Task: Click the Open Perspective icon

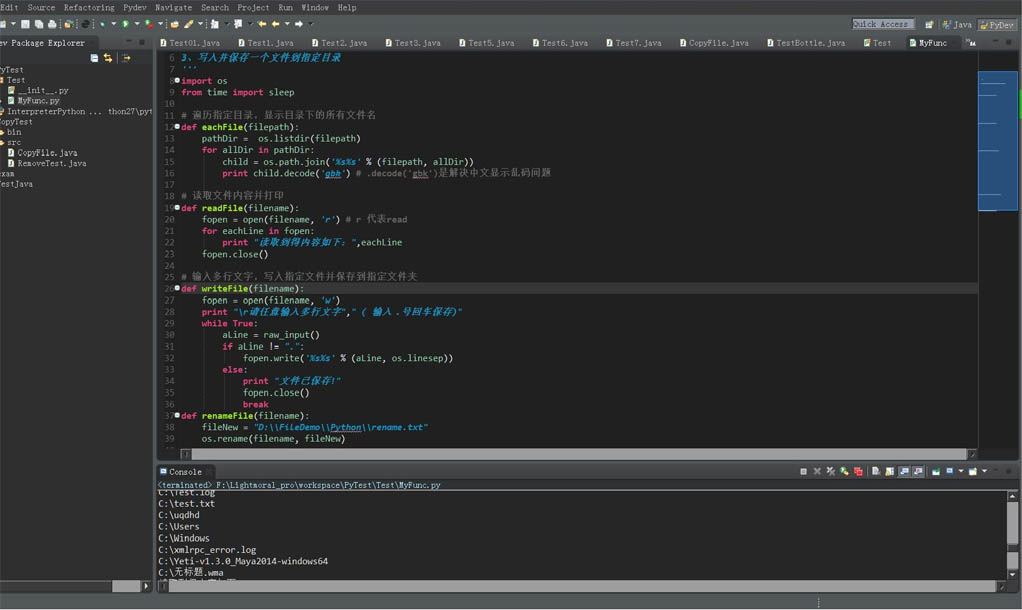Action: coord(929,24)
